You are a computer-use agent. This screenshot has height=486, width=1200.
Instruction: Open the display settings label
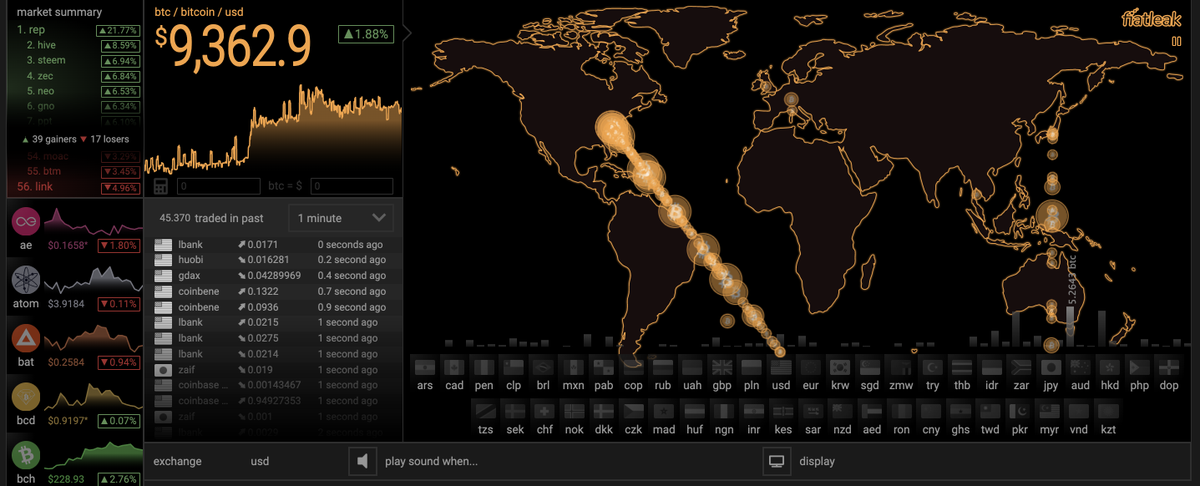817,462
